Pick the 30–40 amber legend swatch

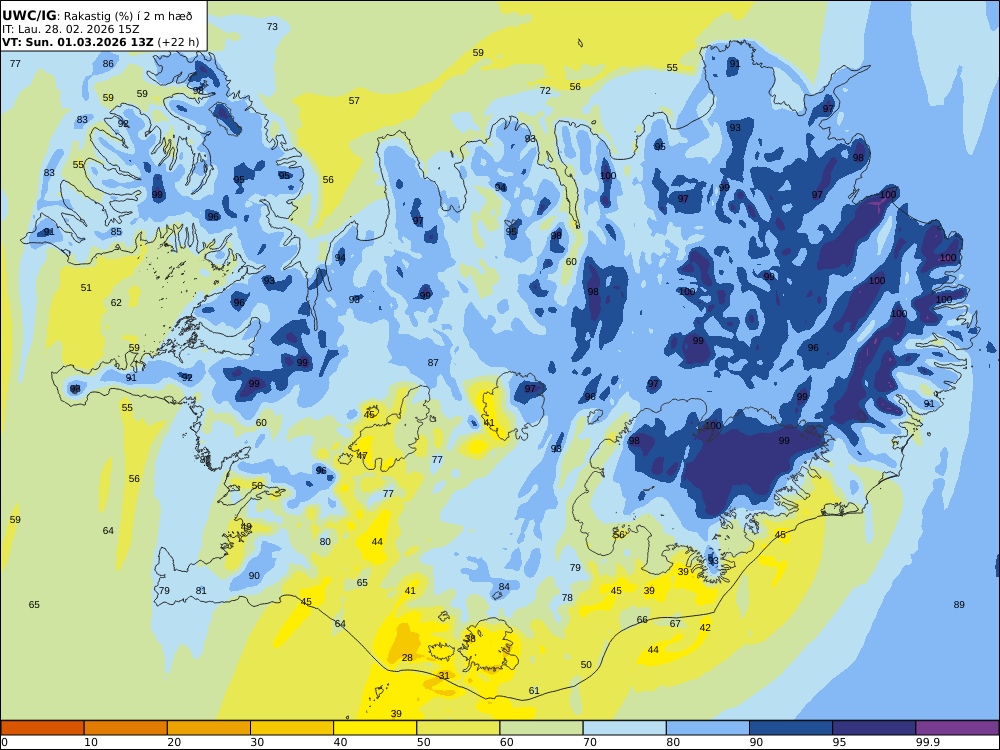tap(292, 728)
